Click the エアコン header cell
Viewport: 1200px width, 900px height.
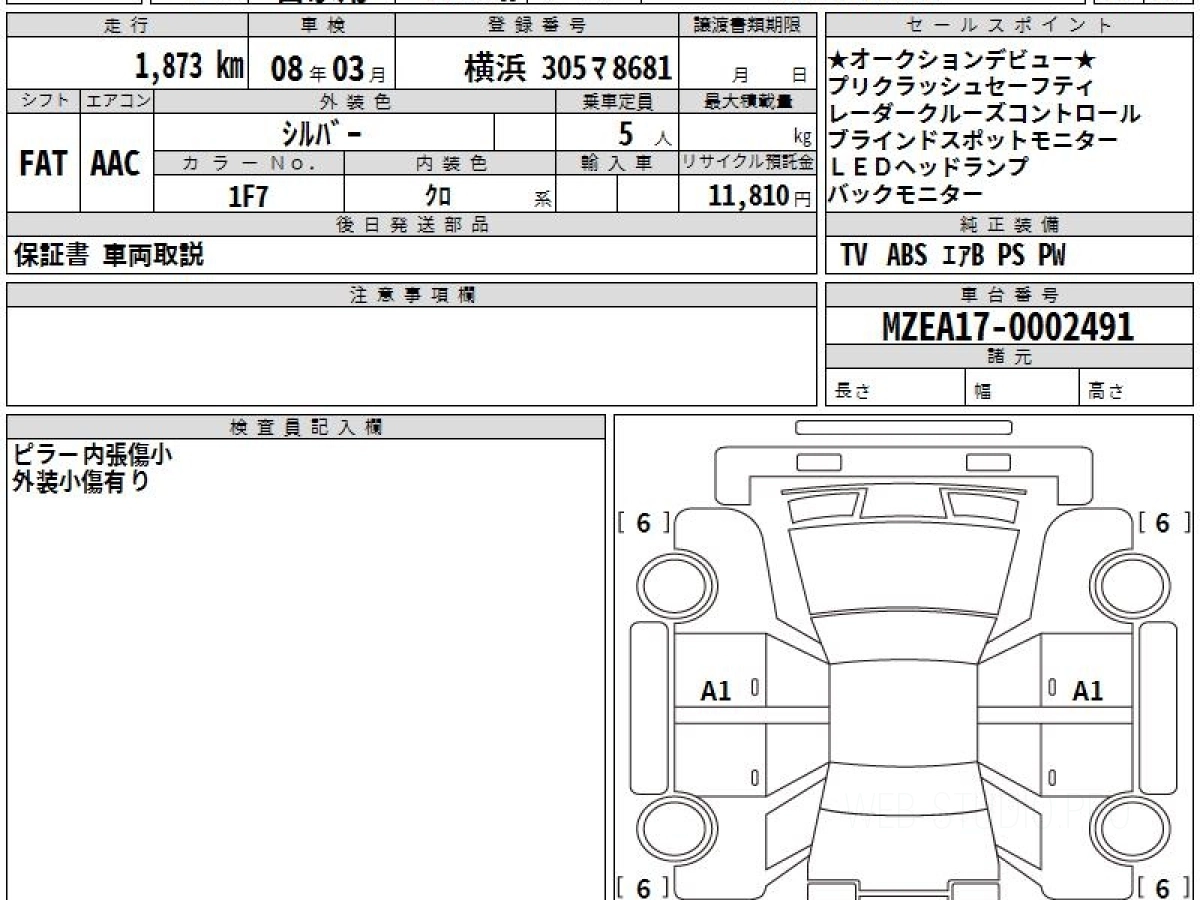click(117, 101)
